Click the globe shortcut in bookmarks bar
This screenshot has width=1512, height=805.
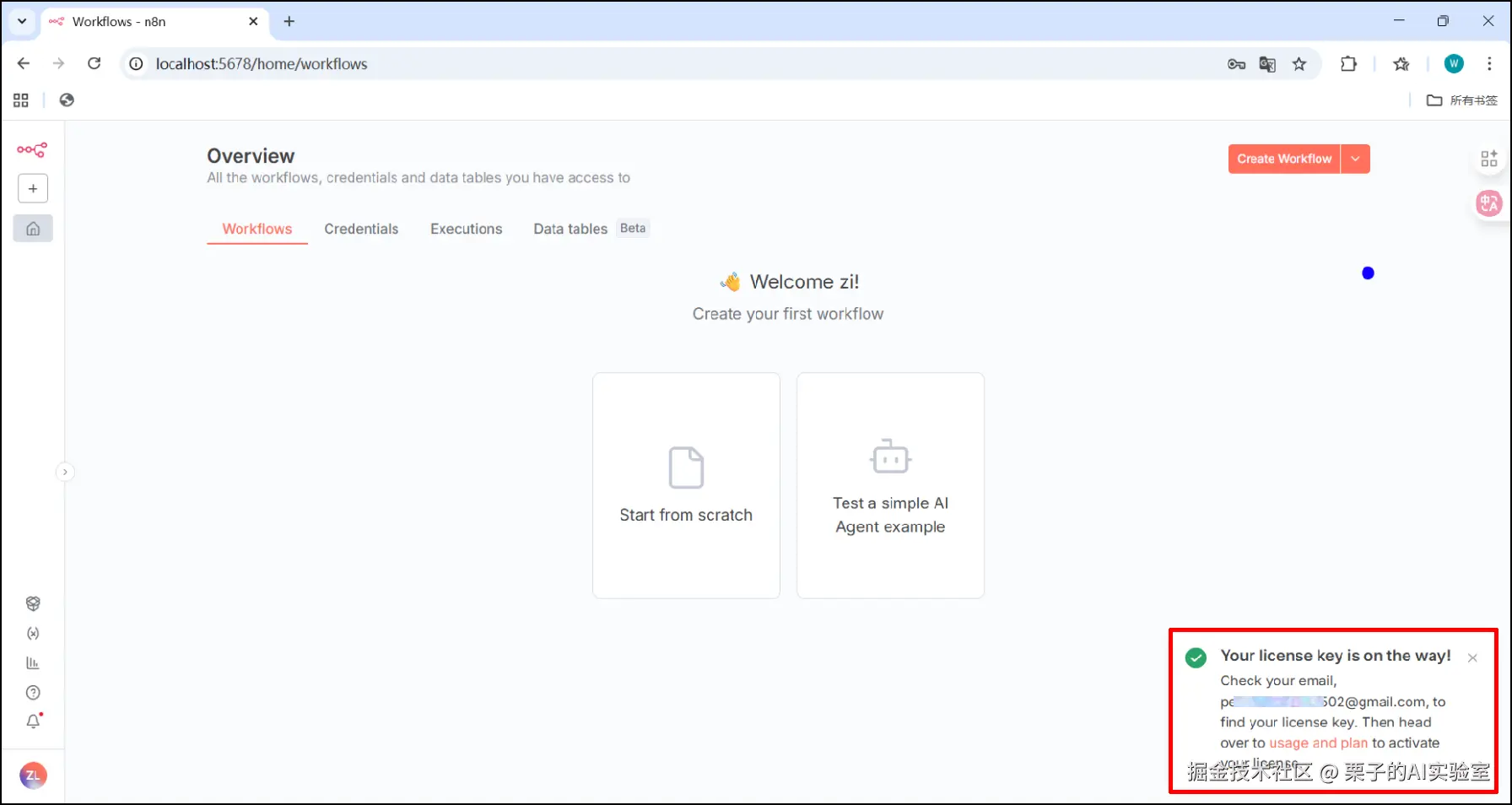coord(67,100)
